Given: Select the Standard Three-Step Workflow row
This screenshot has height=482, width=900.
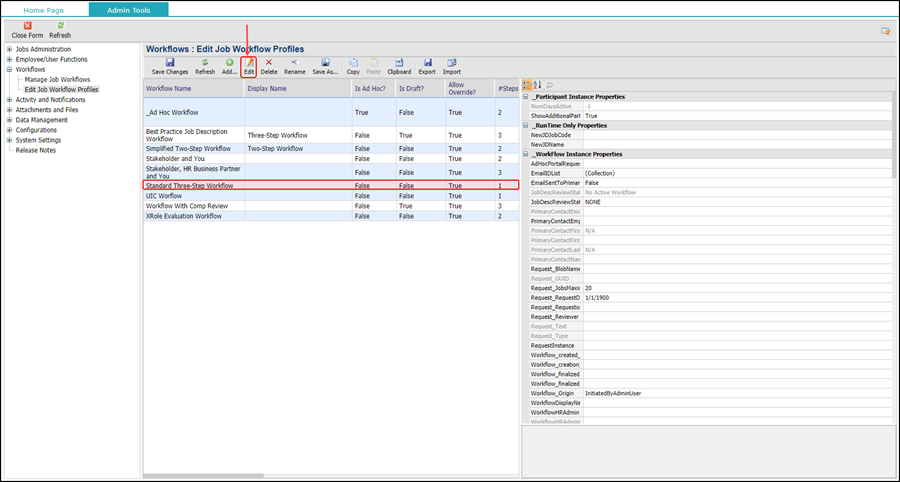Looking at the screenshot, I should tap(331, 185).
